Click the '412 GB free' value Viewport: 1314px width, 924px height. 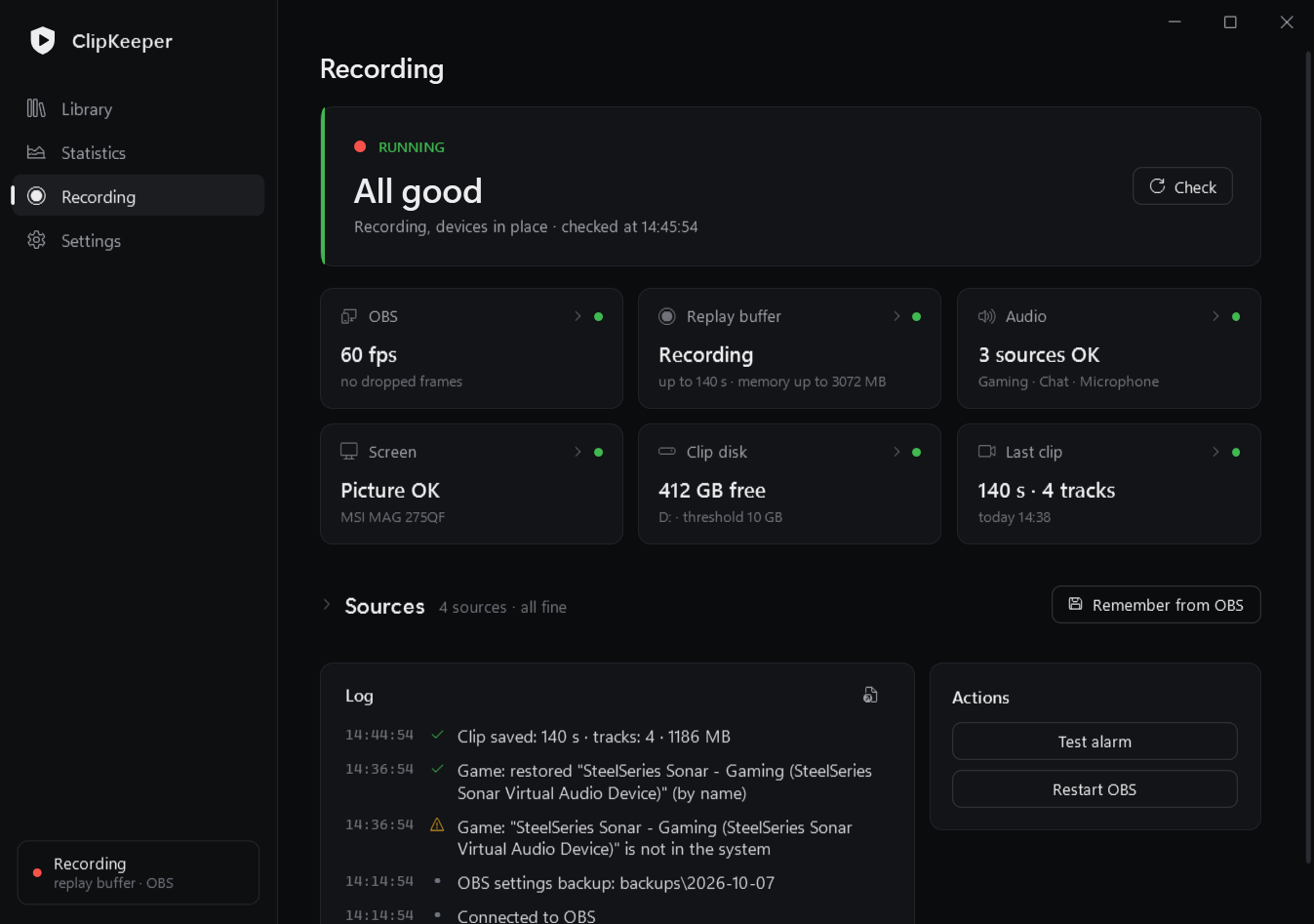[712, 490]
